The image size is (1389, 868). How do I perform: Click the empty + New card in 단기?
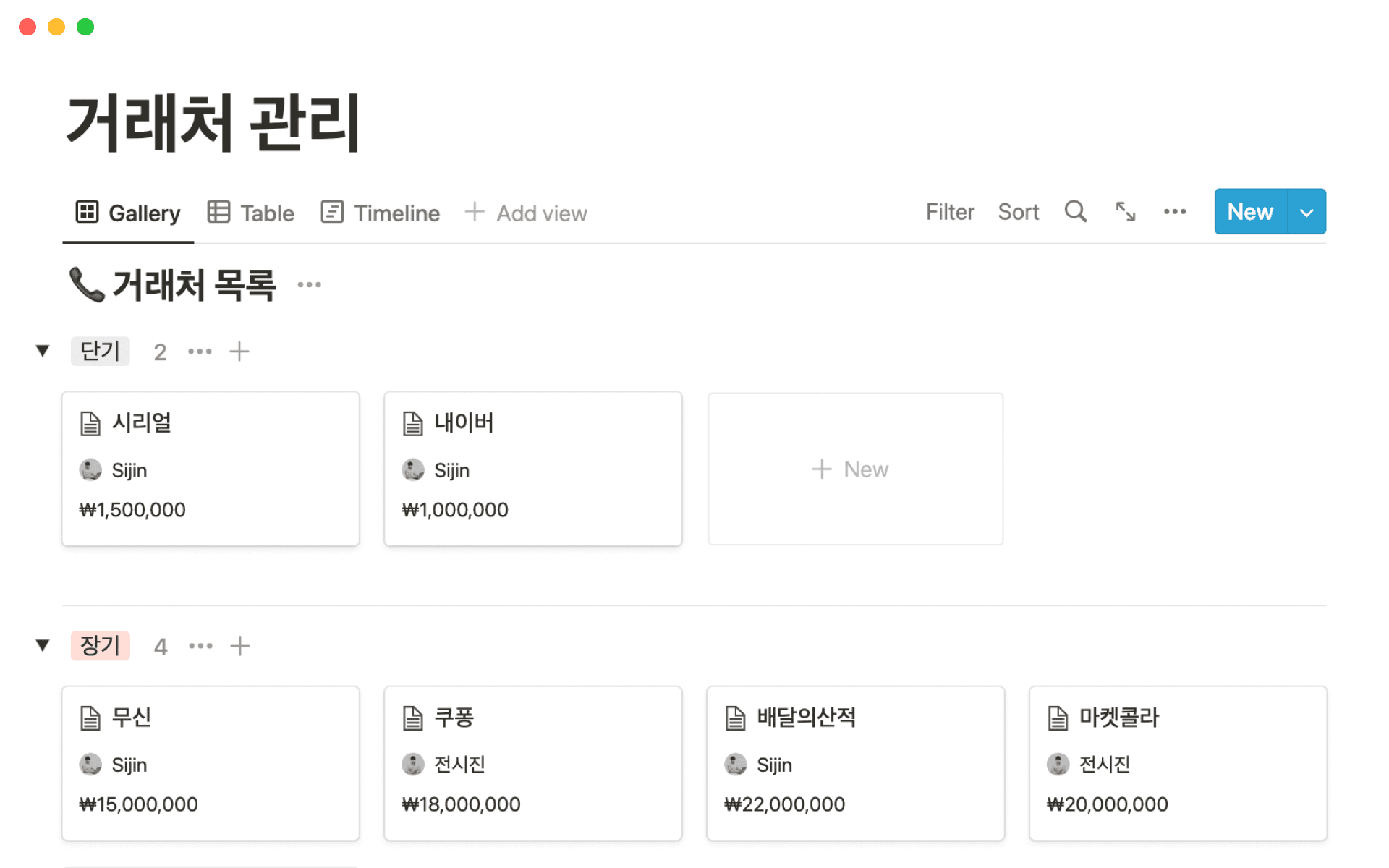click(x=855, y=469)
